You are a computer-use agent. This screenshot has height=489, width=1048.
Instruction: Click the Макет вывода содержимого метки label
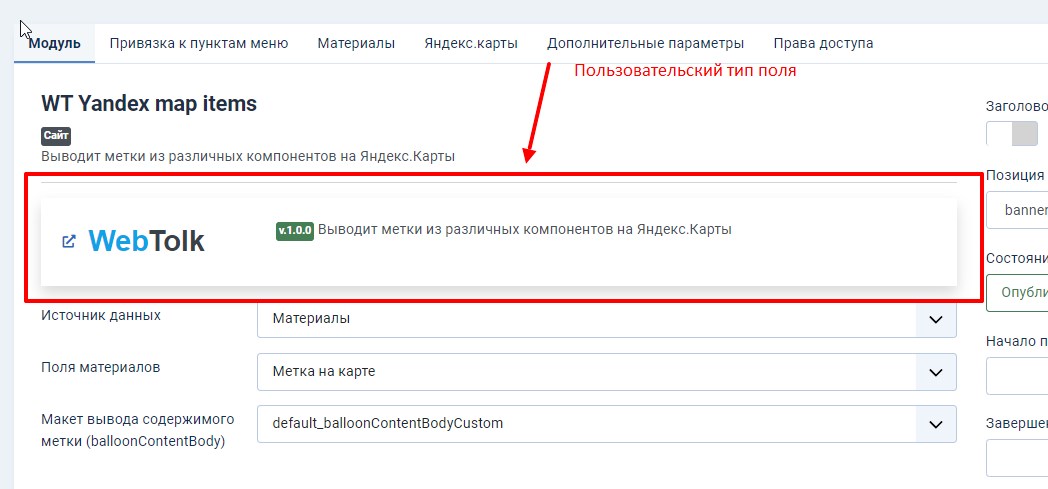138,430
